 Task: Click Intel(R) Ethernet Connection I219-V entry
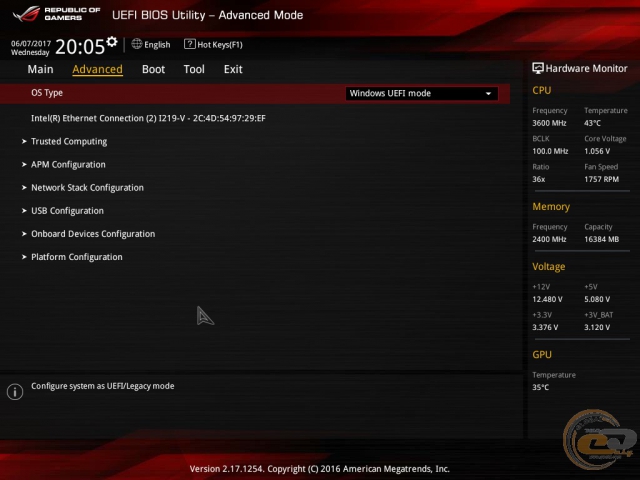pyautogui.click(x=148, y=118)
